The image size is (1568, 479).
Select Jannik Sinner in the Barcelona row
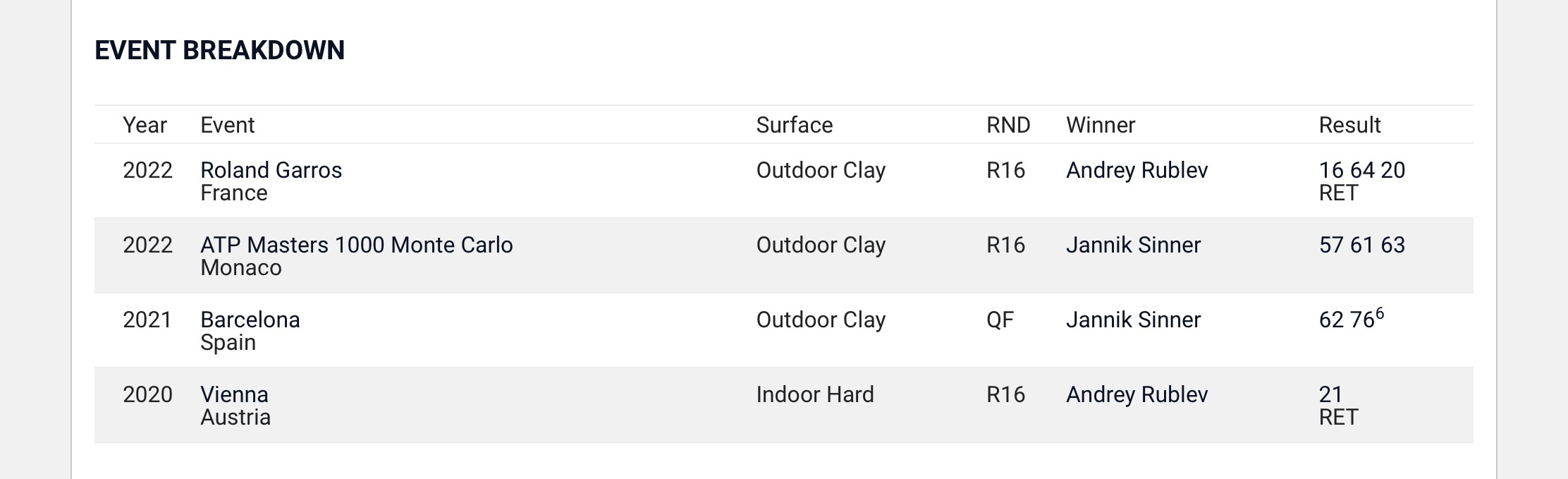pyautogui.click(x=1133, y=320)
